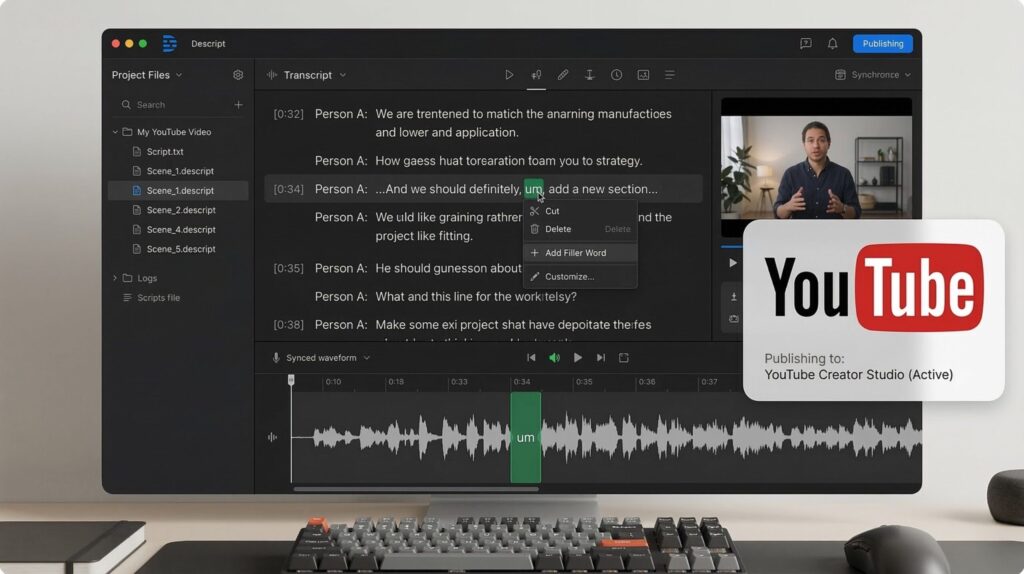The width and height of the screenshot is (1024, 574).
Task: Click the [0:35] timestamp
Action: pos(288,268)
